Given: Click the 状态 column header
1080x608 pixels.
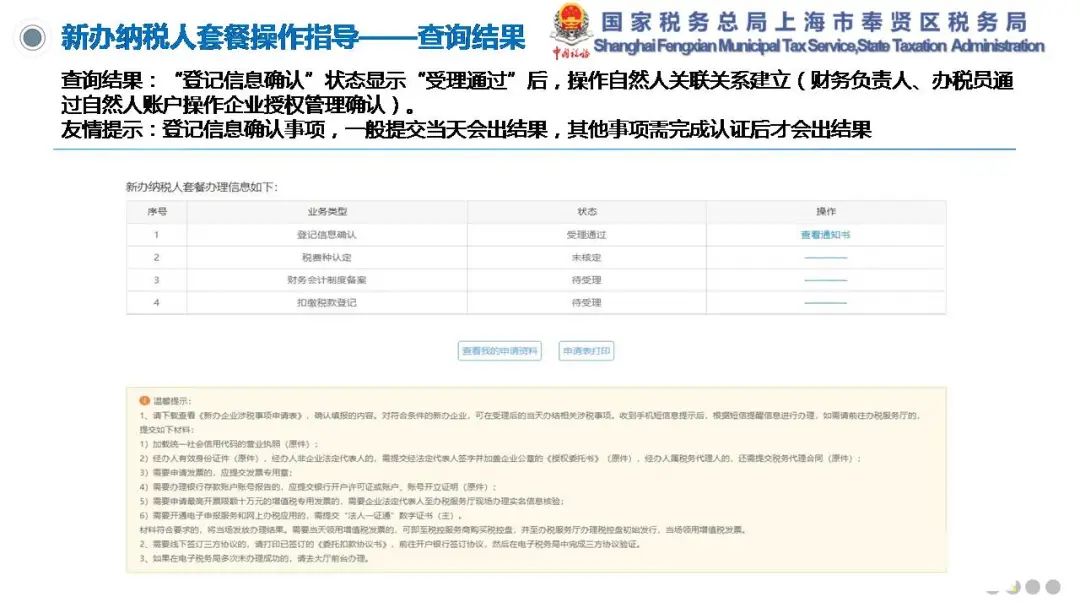Looking at the screenshot, I should pos(586,212).
